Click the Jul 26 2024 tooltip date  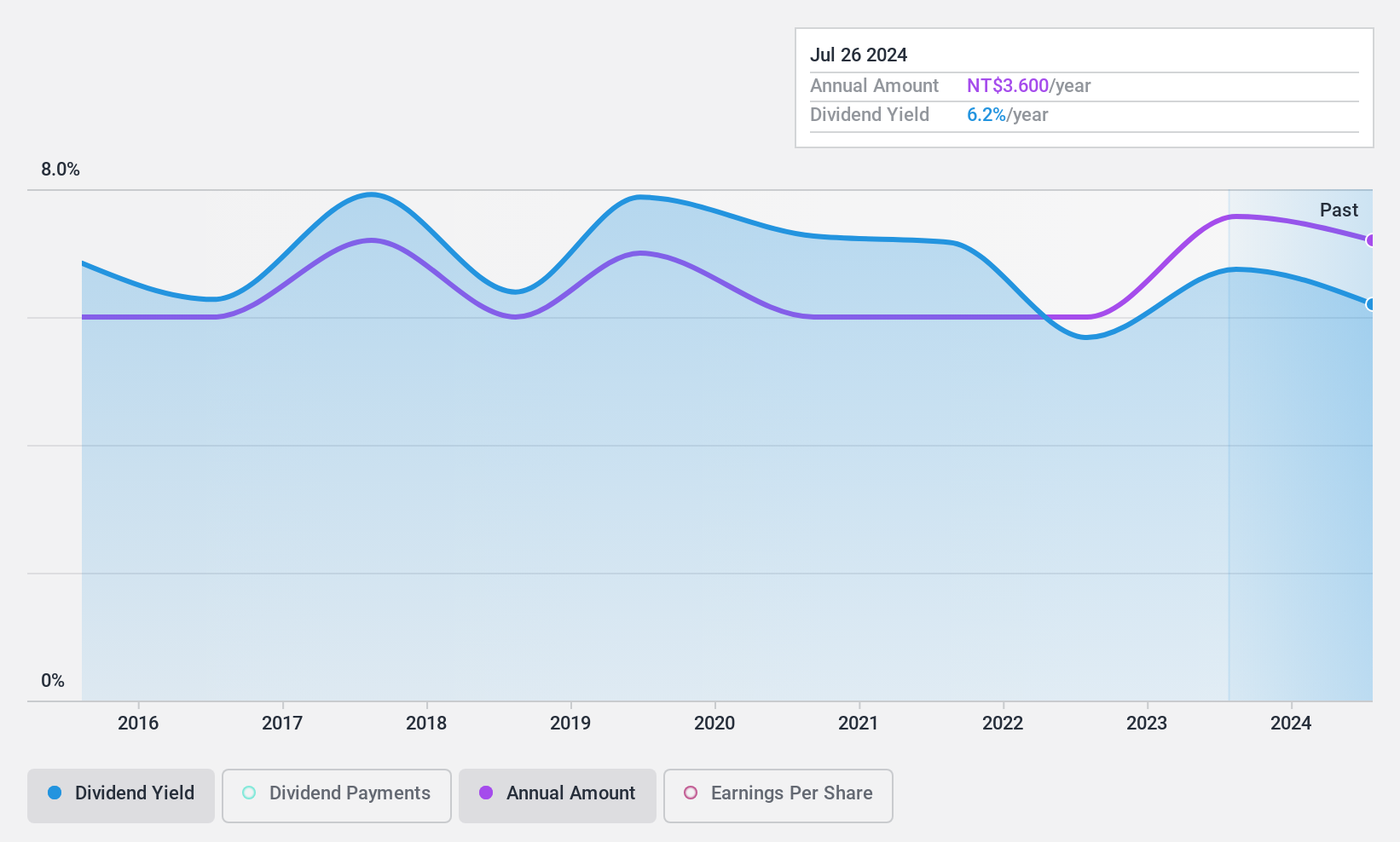[859, 55]
